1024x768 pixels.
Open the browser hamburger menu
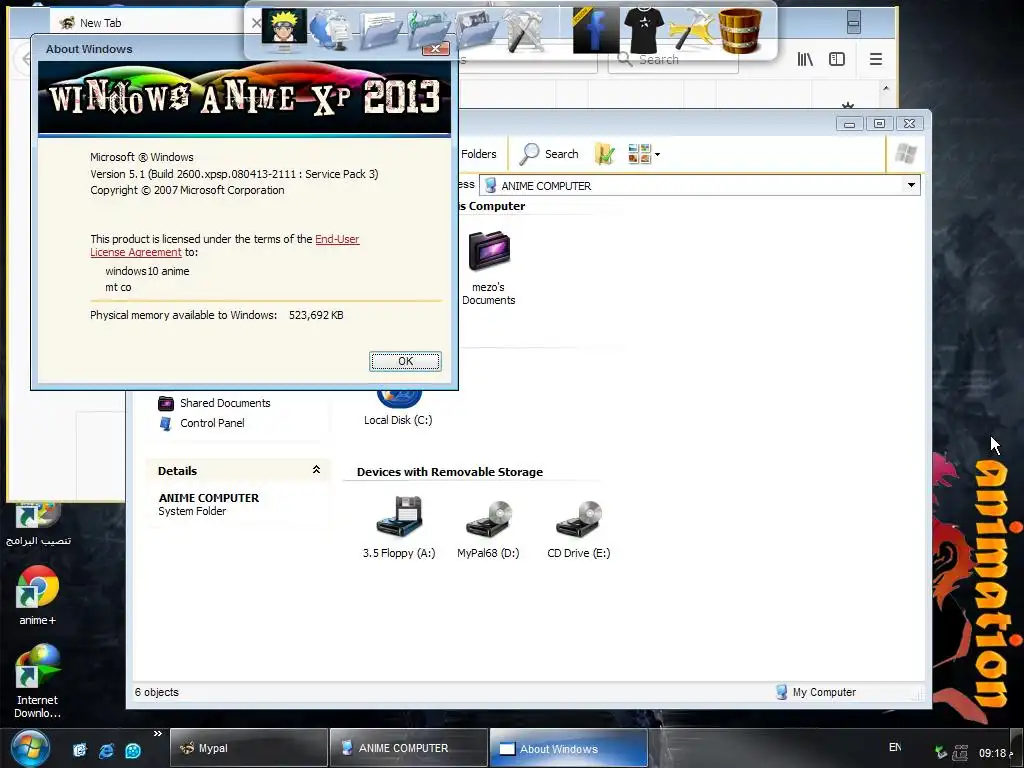coord(876,59)
